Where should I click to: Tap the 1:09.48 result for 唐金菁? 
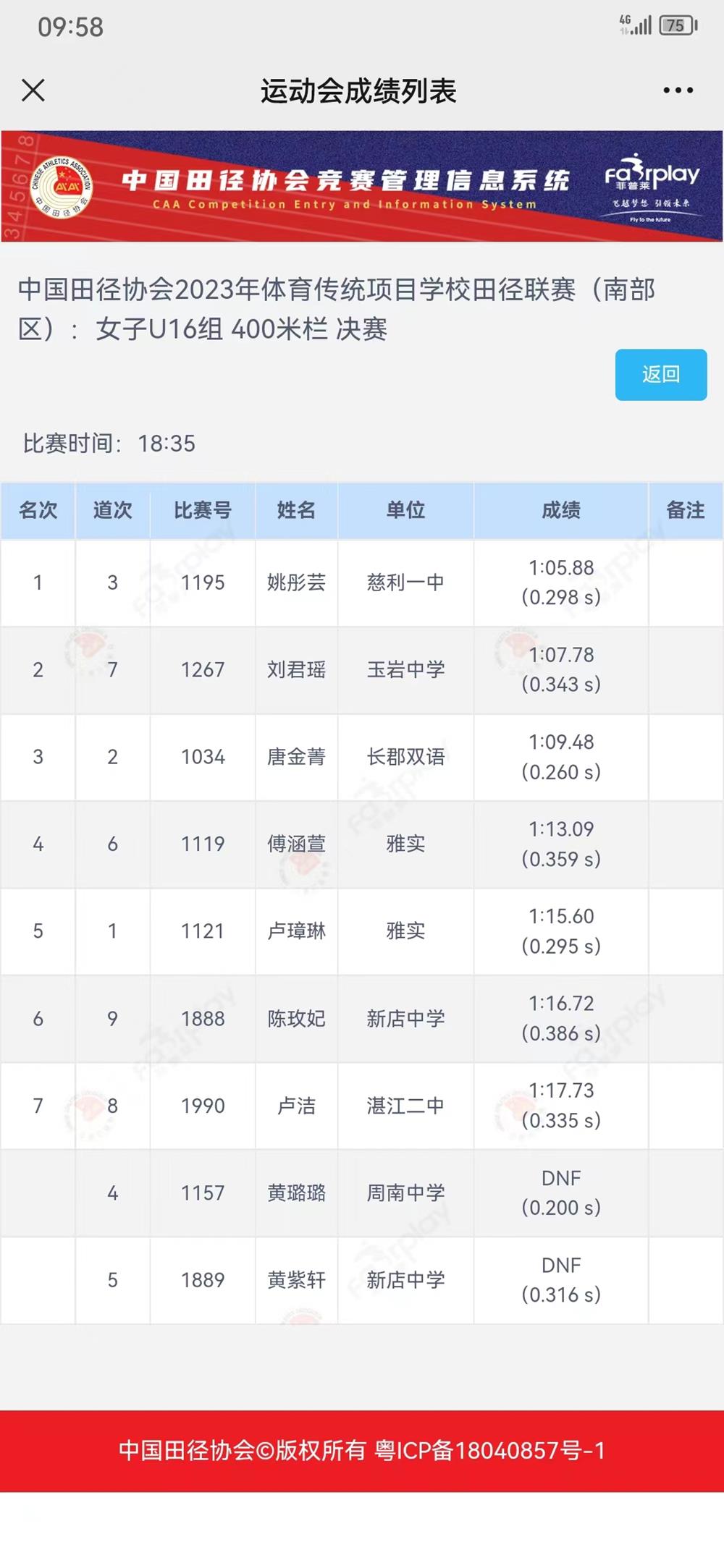coord(561,742)
